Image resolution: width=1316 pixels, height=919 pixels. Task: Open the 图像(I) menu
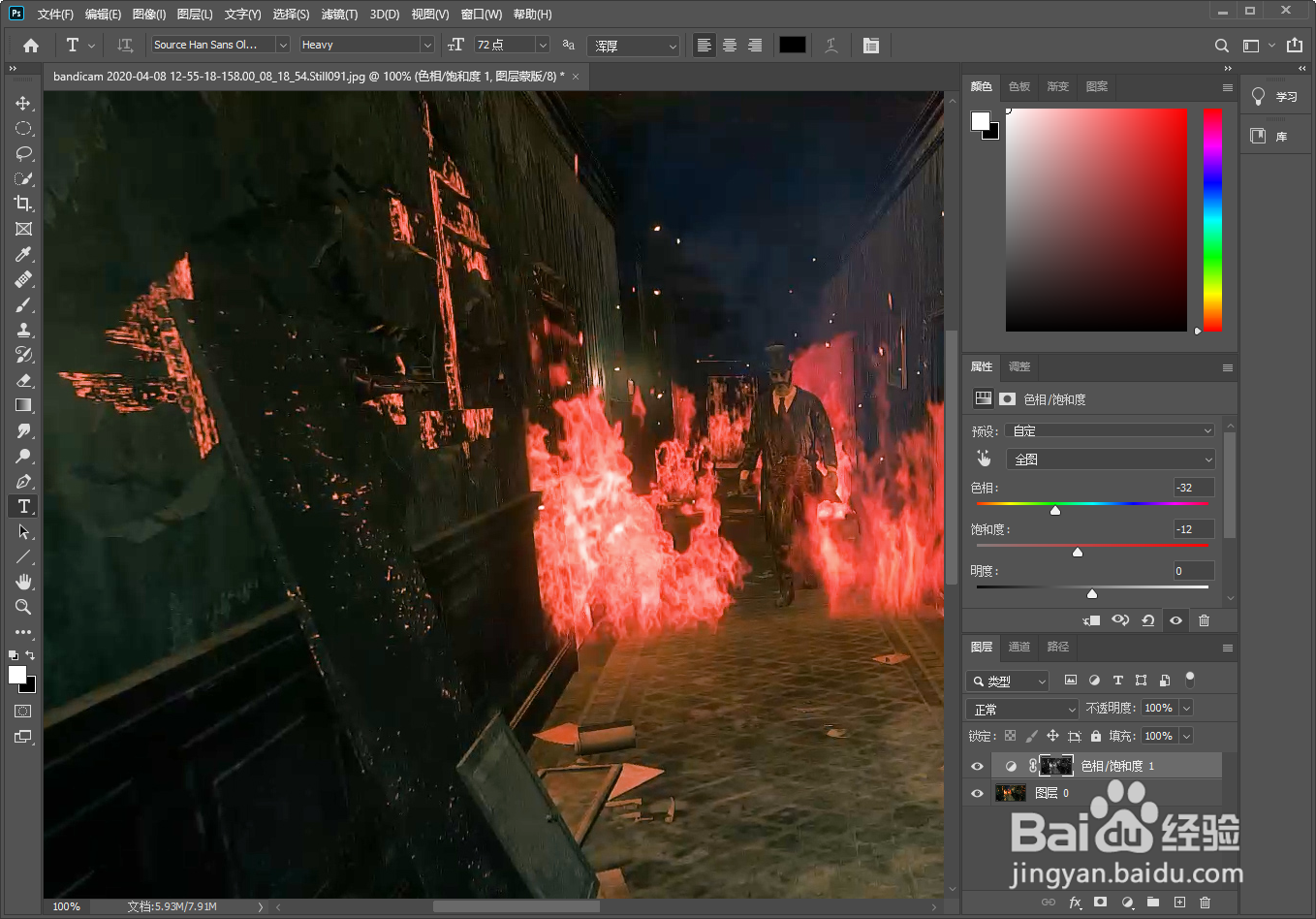(x=148, y=14)
